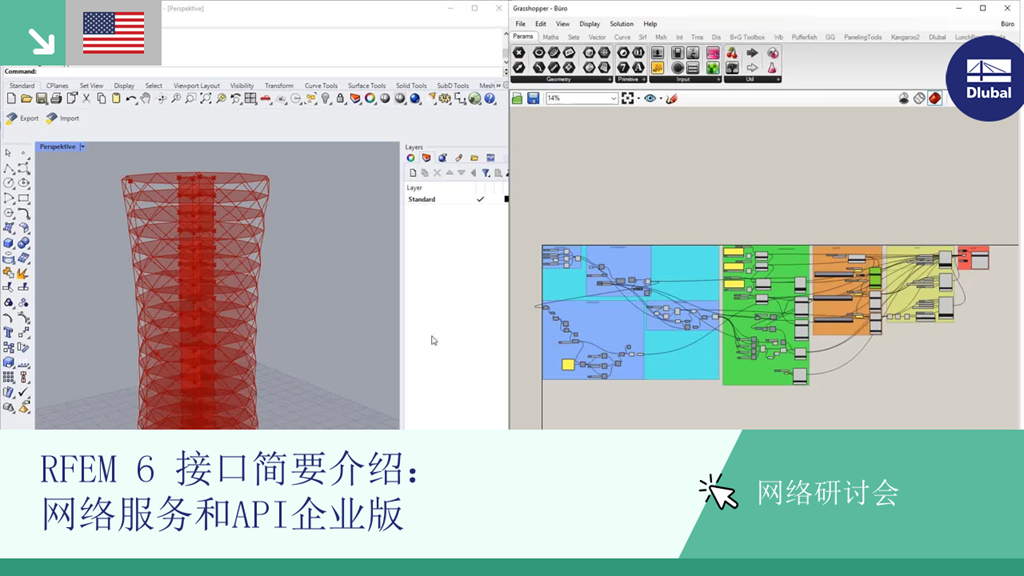This screenshot has width=1024, height=576.
Task: Select the Zoom extents icon on Grasshopper canvas toolbar
Action: [628, 97]
